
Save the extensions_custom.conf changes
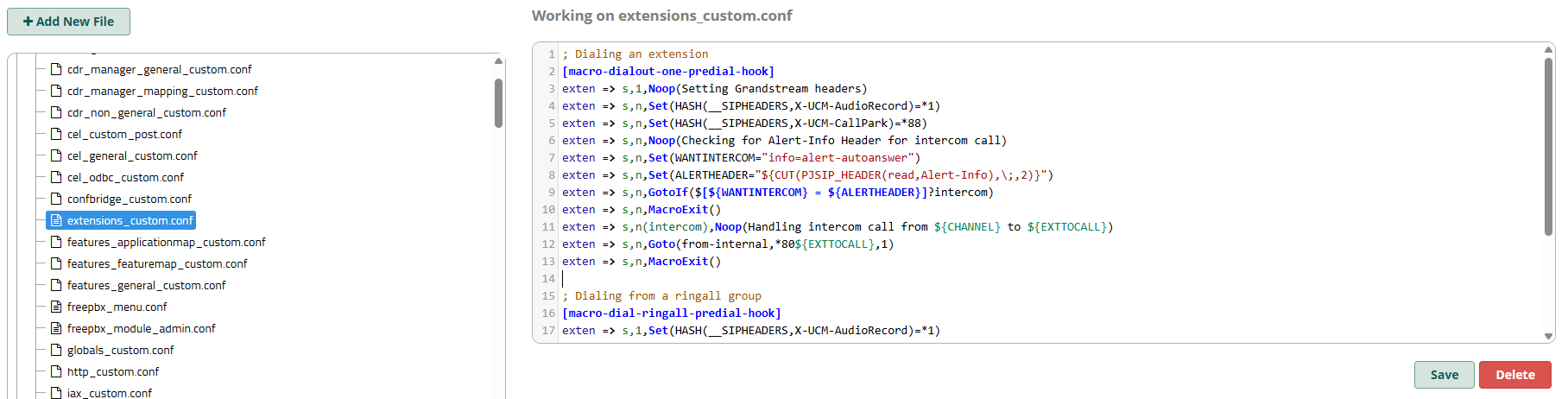tap(1444, 375)
